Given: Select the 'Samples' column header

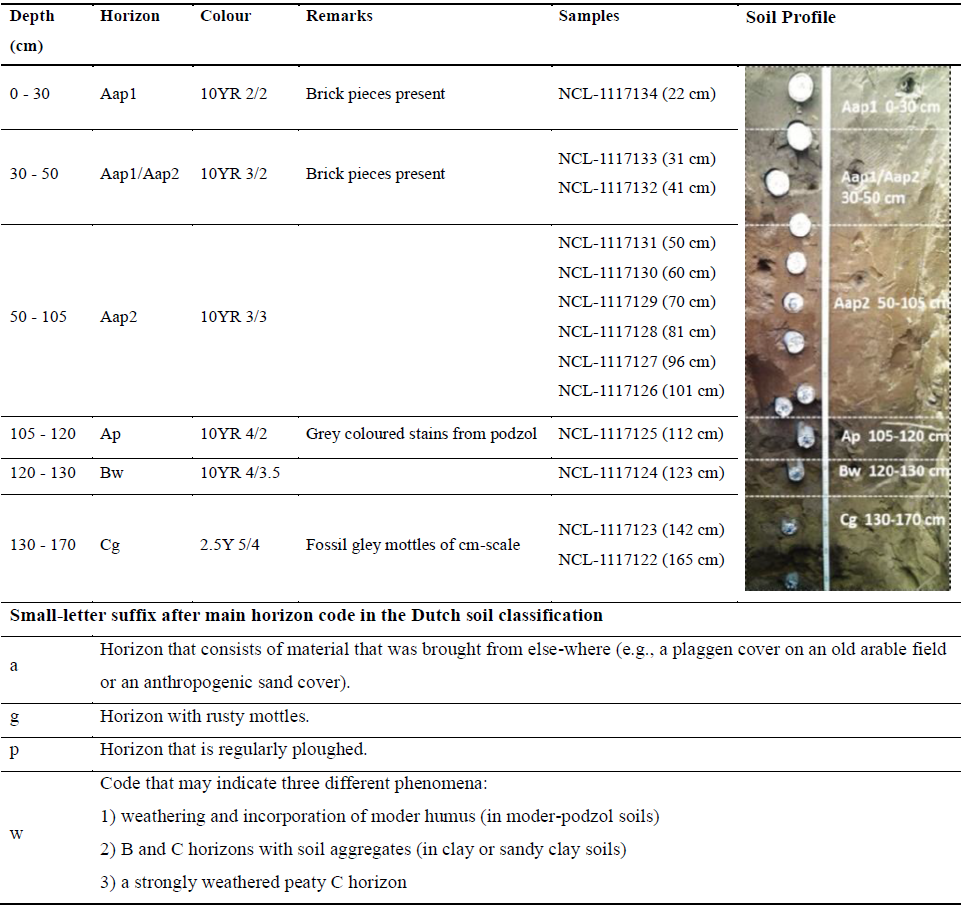Looking at the screenshot, I should click(x=588, y=18).
